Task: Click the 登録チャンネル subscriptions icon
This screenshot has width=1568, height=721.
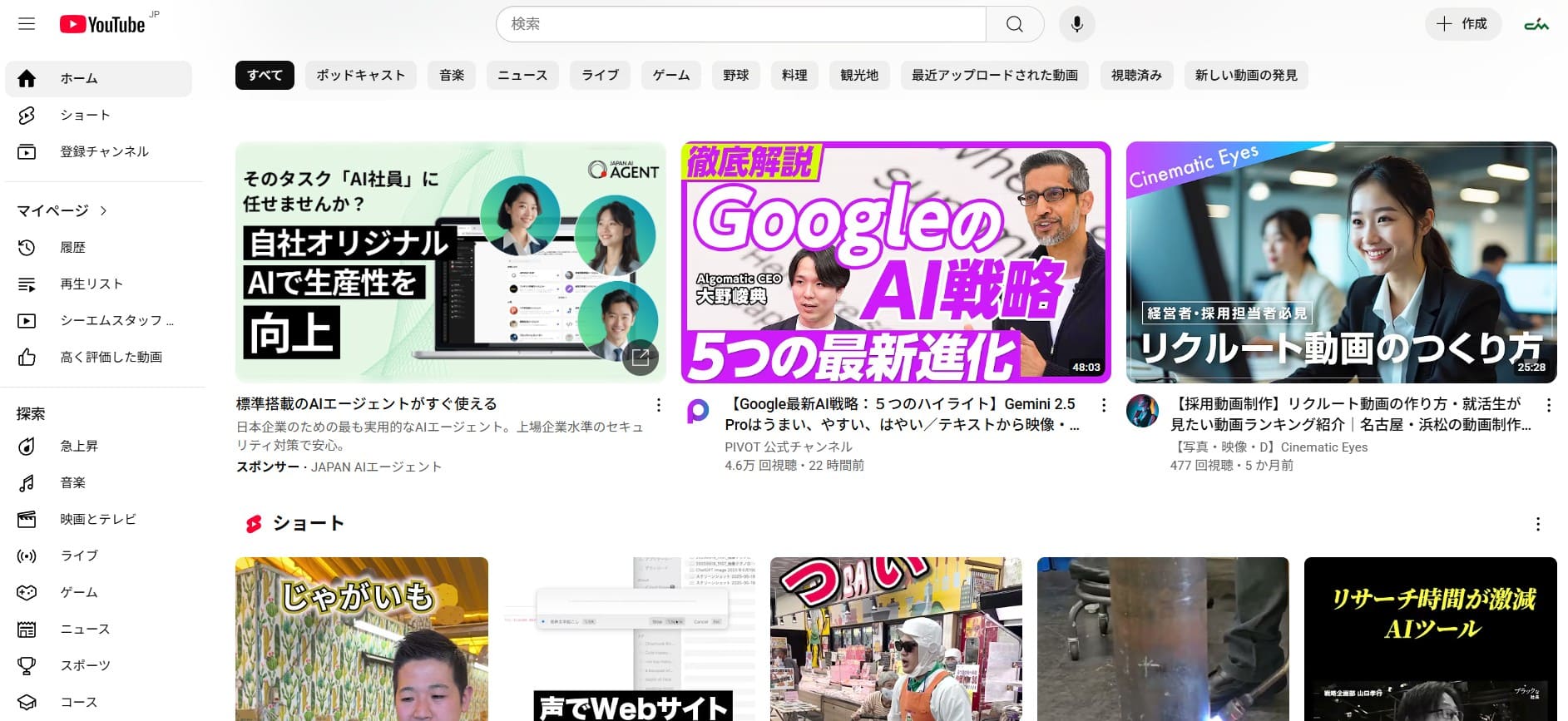Action: click(27, 151)
